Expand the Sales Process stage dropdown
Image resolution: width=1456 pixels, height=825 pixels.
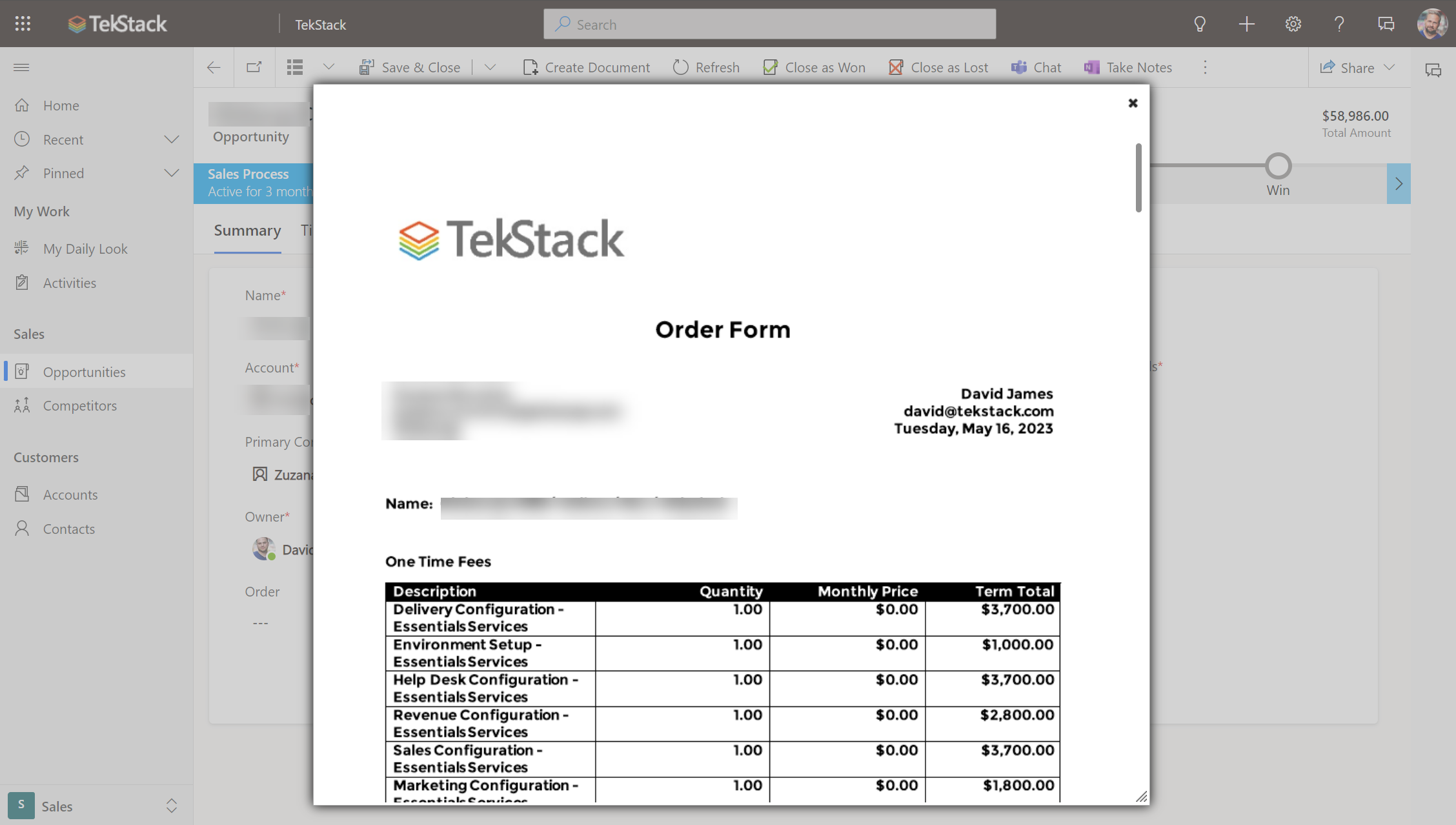tap(1400, 183)
